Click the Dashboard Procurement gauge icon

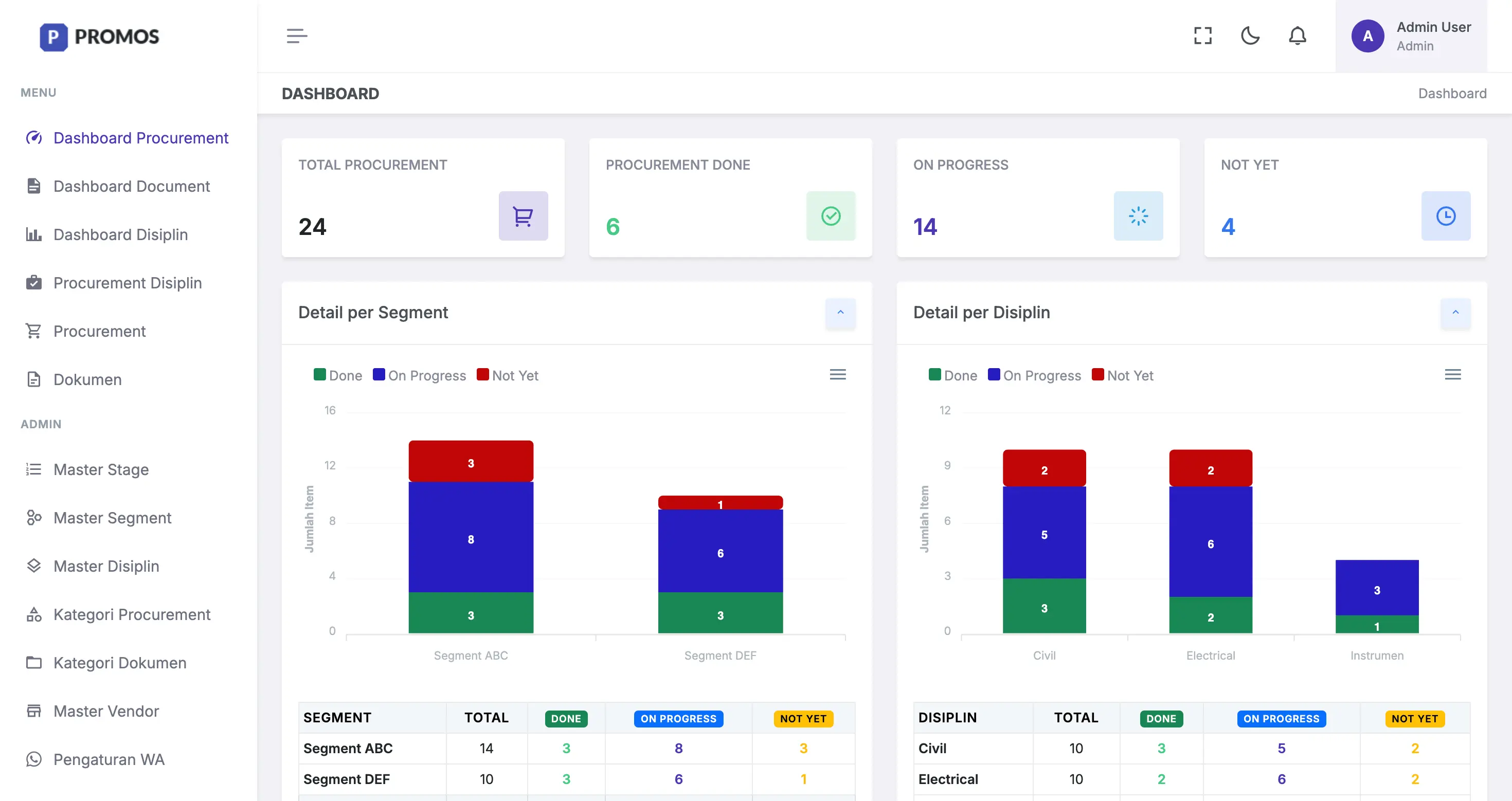coord(34,138)
